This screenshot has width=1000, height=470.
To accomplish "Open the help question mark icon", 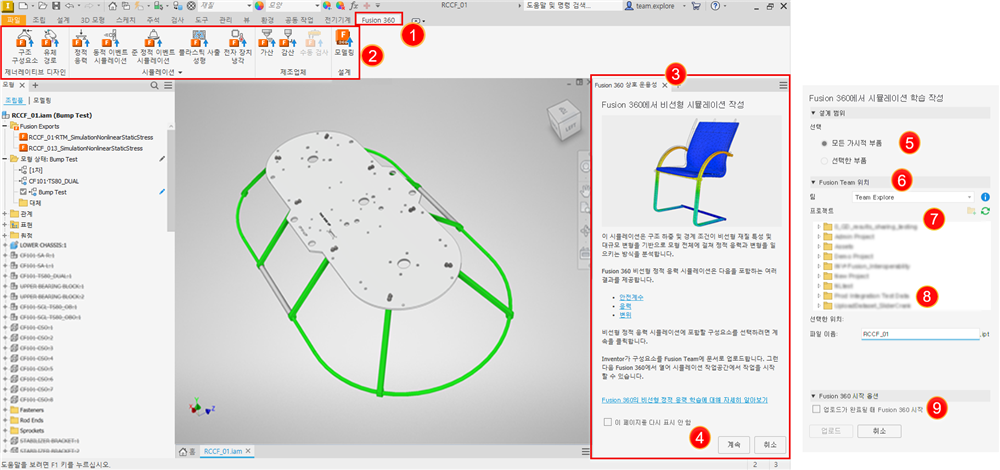I will coord(716,5).
